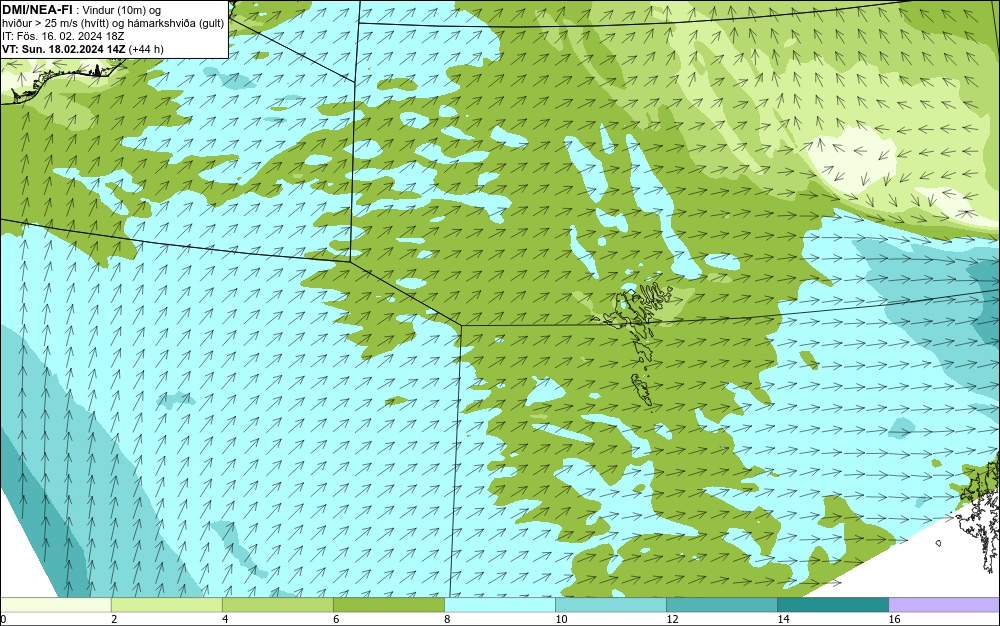Click the 'Vindur (10m) og' label

[122, 10]
